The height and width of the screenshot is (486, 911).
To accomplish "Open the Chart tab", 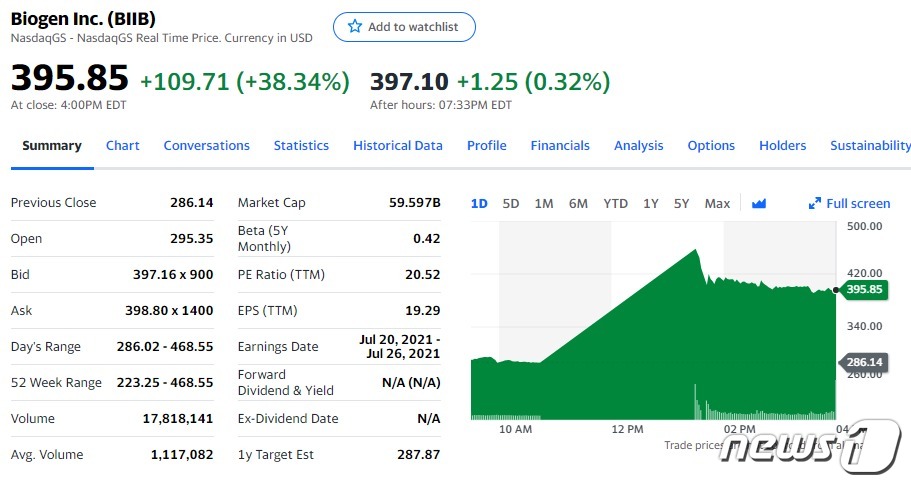I will [123, 145].
